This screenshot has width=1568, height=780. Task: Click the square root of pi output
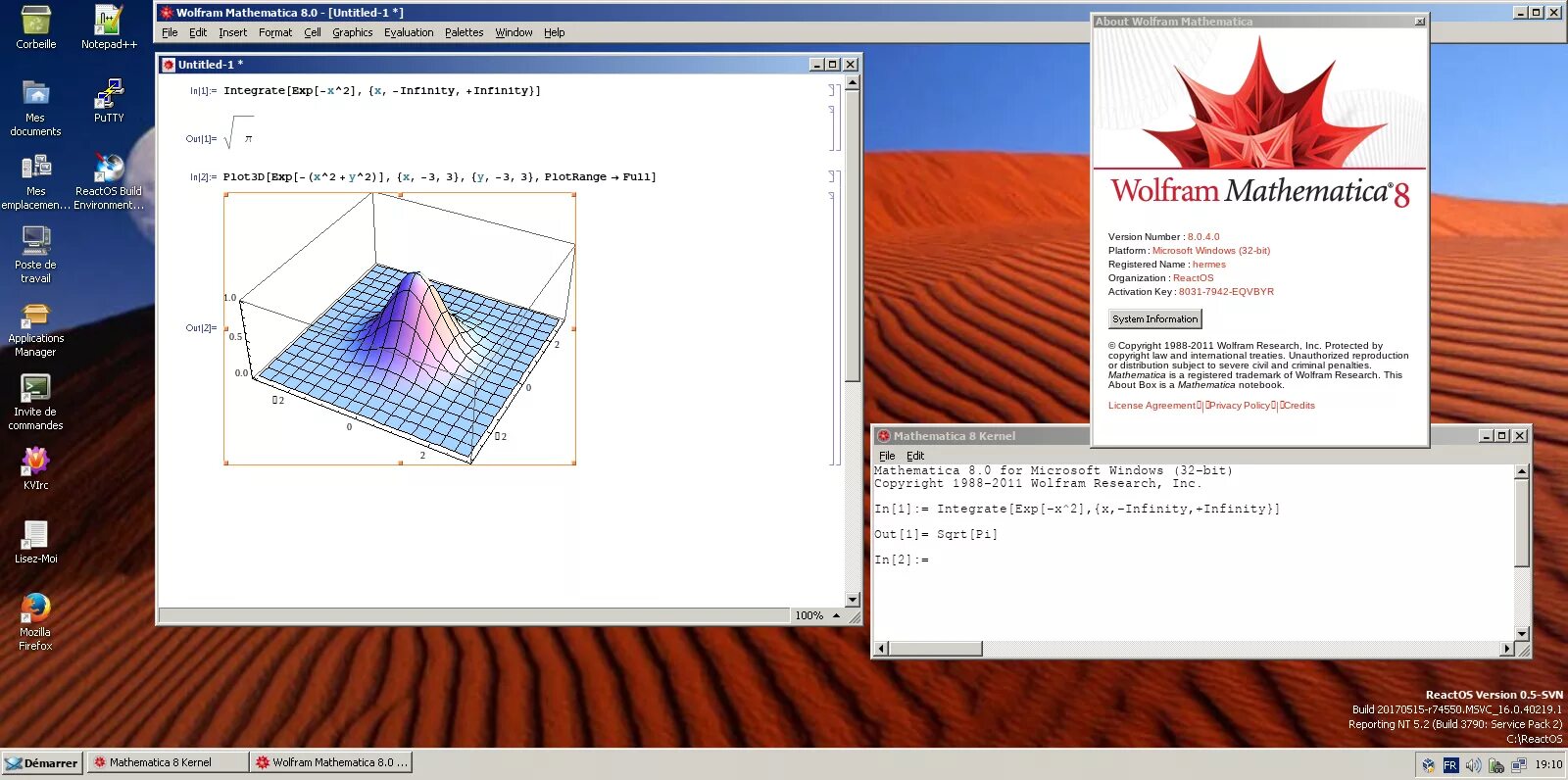point(240,134)
